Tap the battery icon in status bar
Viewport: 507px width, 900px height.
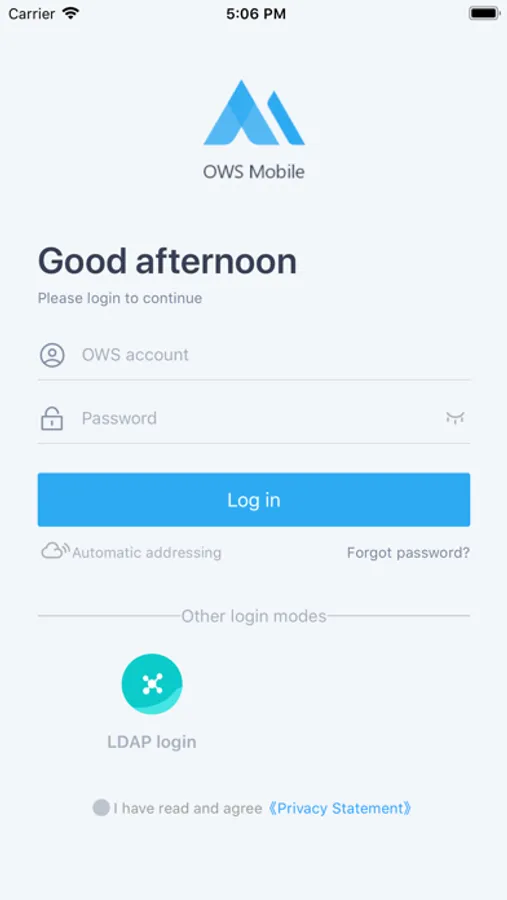click(483, 13)
